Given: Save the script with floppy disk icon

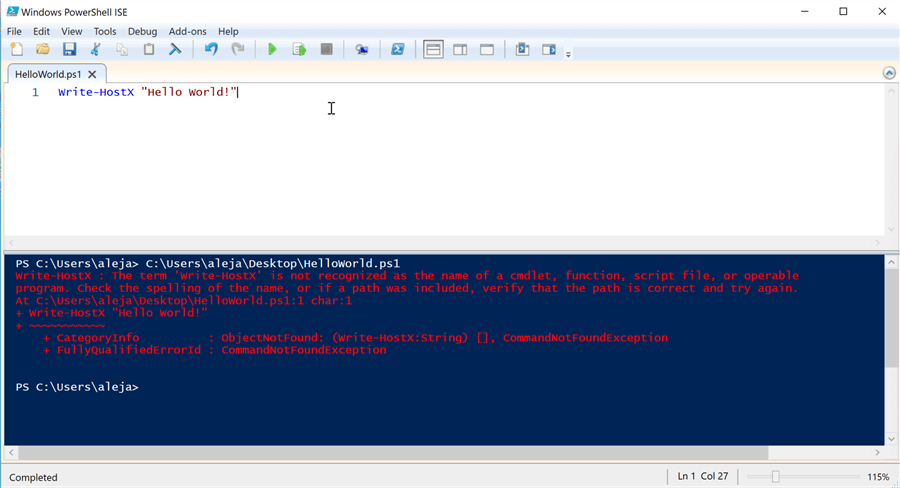Looking at the screenshot, I should click(x=69, y=49).
